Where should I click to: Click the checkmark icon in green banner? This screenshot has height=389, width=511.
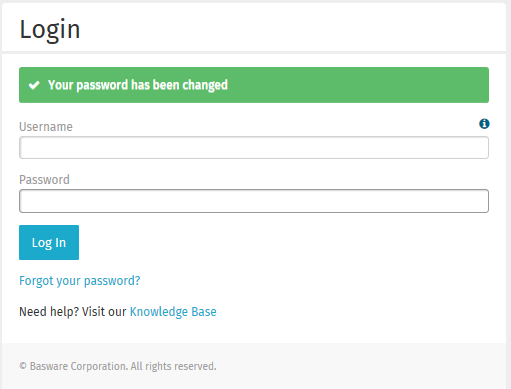coord(34,85)
